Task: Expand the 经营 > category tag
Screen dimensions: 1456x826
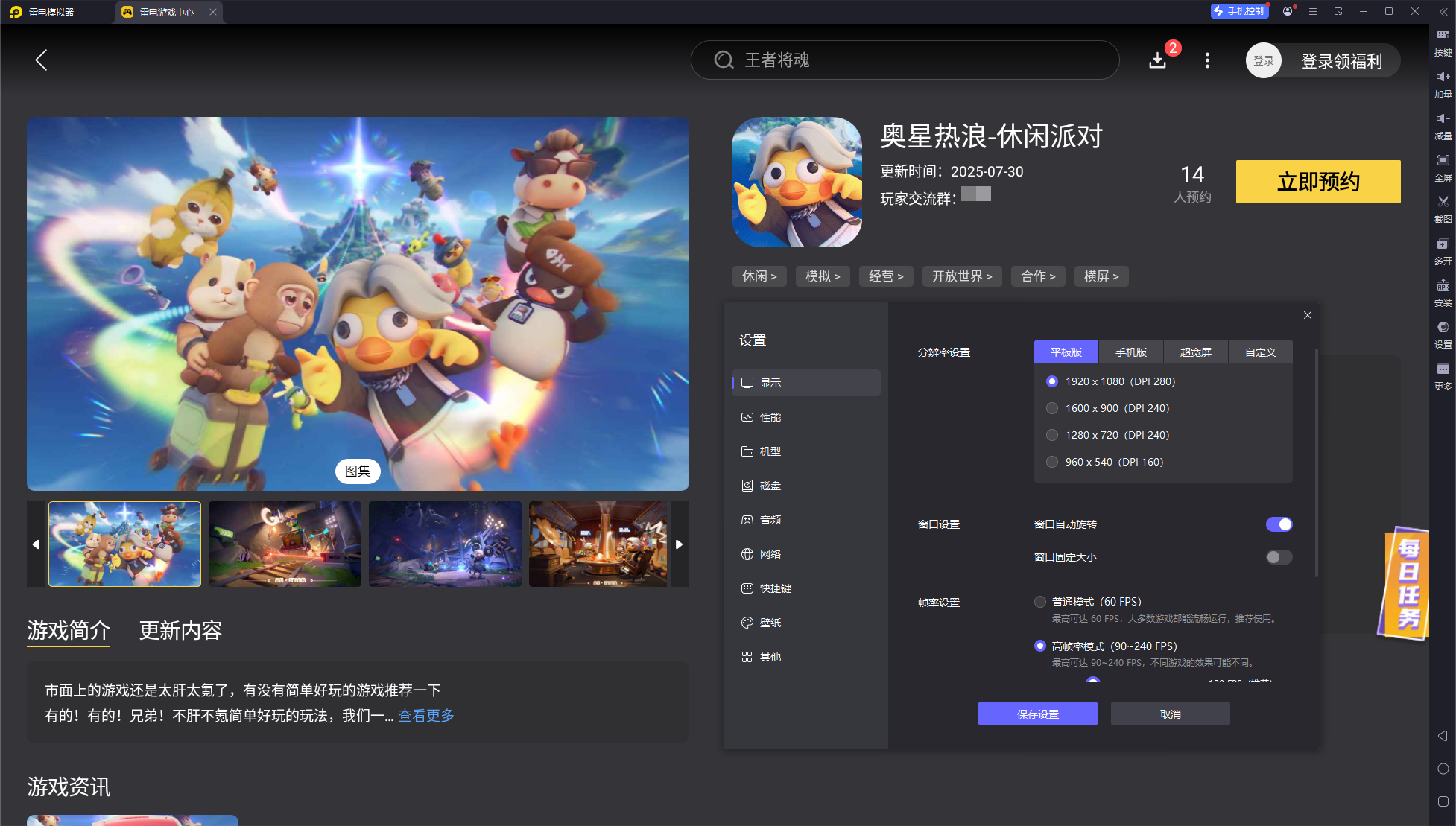Action: [x=886, y=276]
